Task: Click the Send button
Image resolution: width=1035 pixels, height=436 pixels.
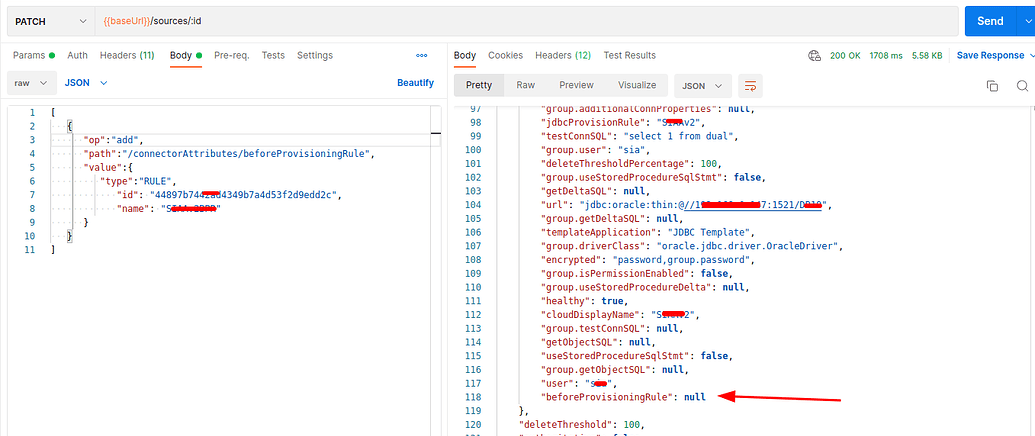Action: (989, 21)
